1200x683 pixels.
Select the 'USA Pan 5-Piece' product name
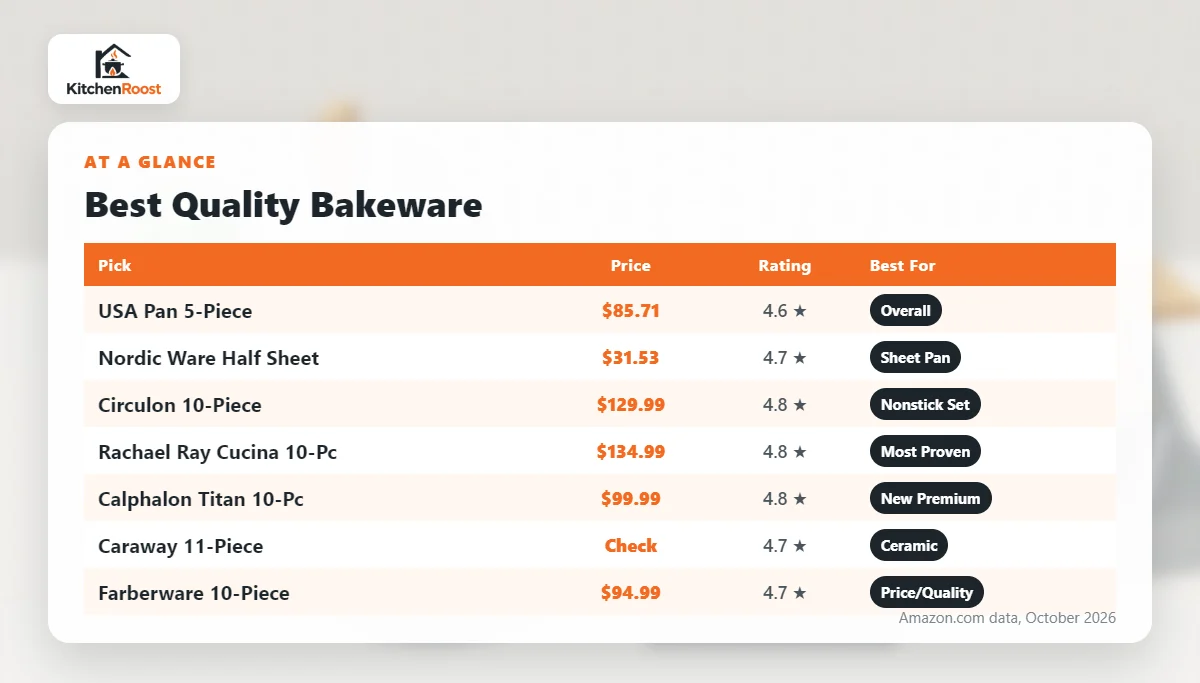tap(175, 311)
